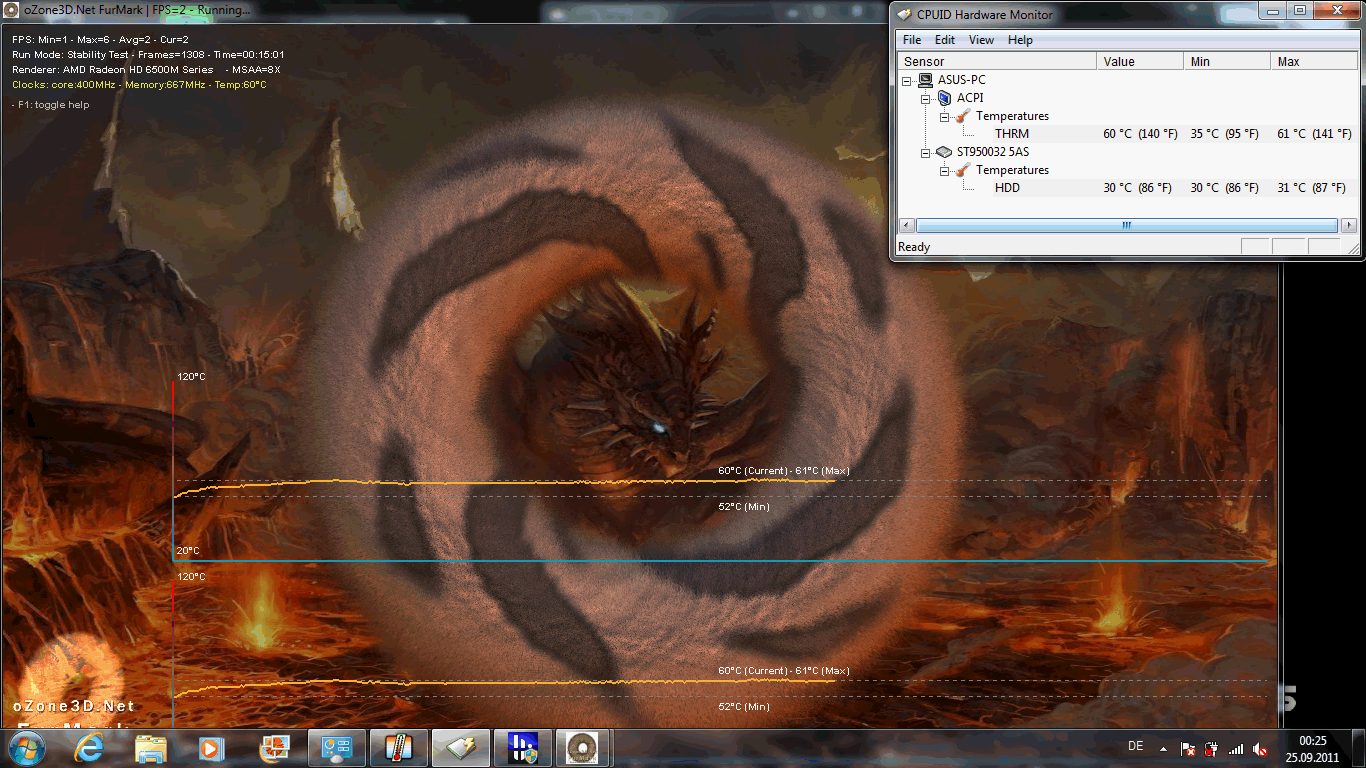
Task: Select the THRM sensor row
Action: click(x=1011, y=134)
